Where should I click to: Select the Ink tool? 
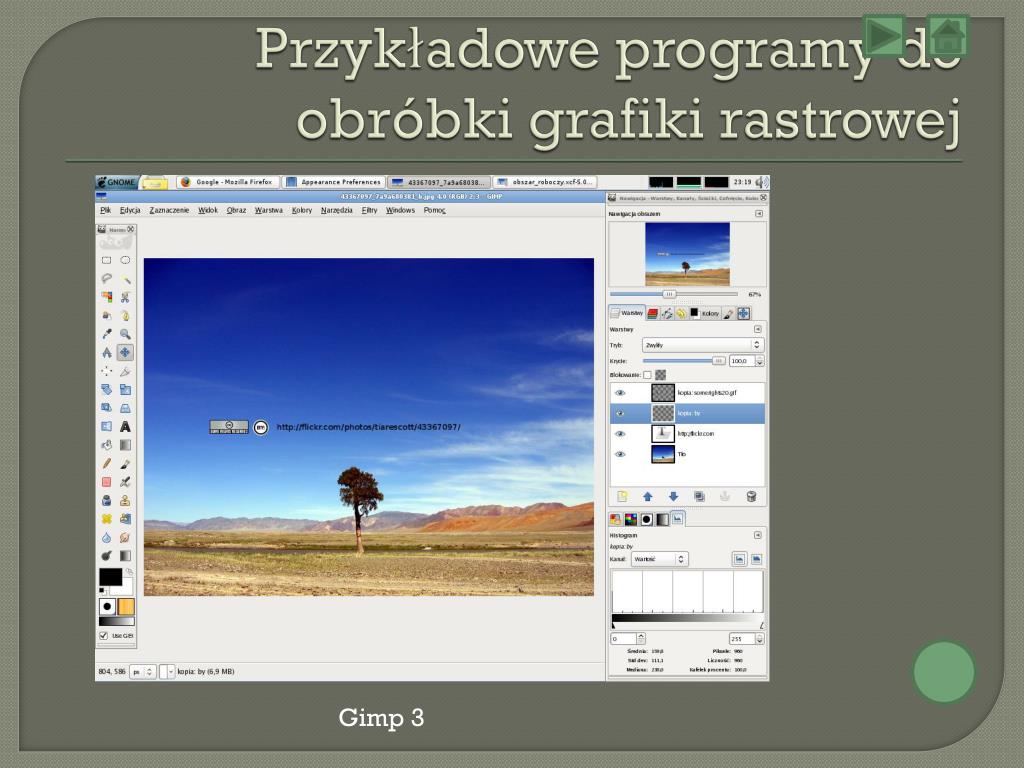click(106, 500)
